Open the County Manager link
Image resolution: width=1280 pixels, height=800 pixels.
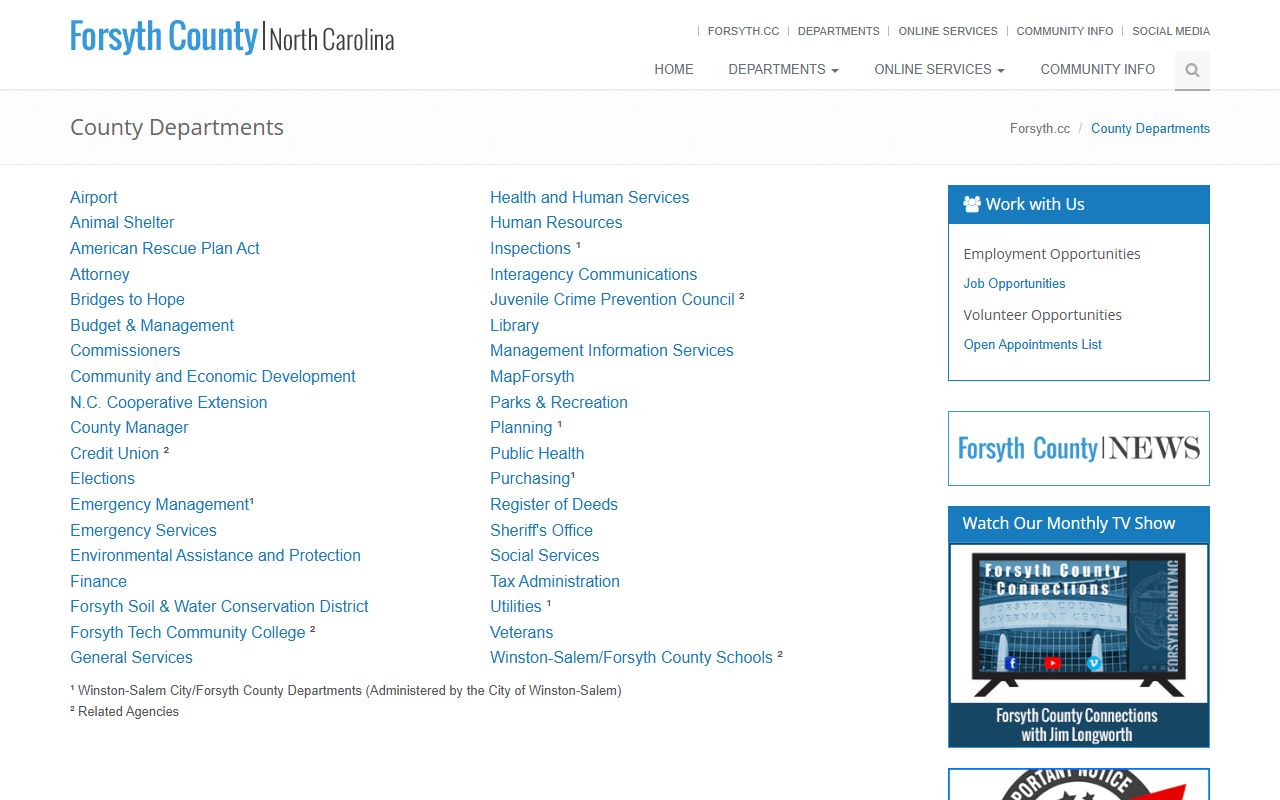click(x=129, y=427)
